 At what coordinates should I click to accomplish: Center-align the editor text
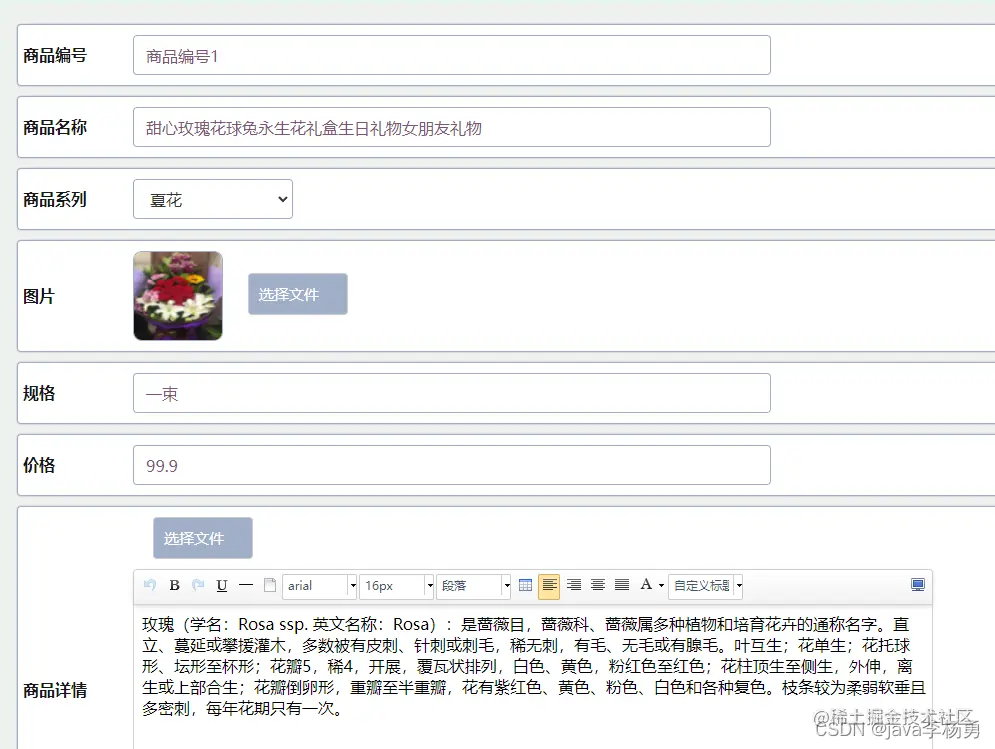pyautogui.click(x=598, y=585)
